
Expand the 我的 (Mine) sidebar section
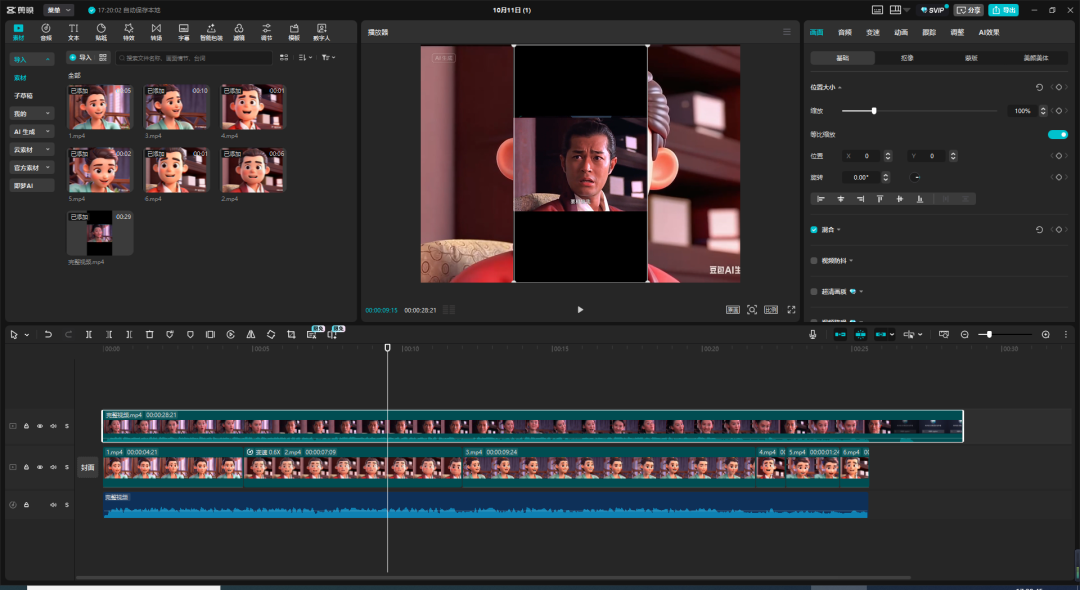point(32,114)
